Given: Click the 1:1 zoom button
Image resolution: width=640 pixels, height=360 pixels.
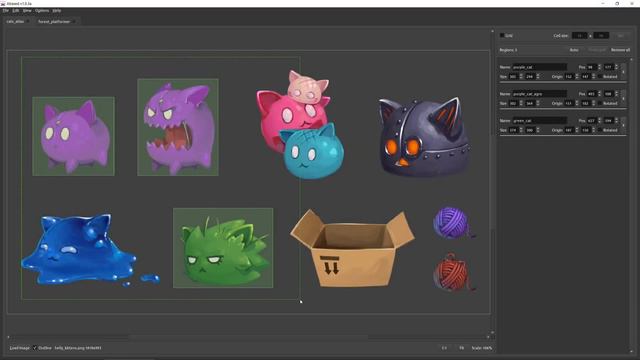Looking at the screenshot, I should (444, 348).
